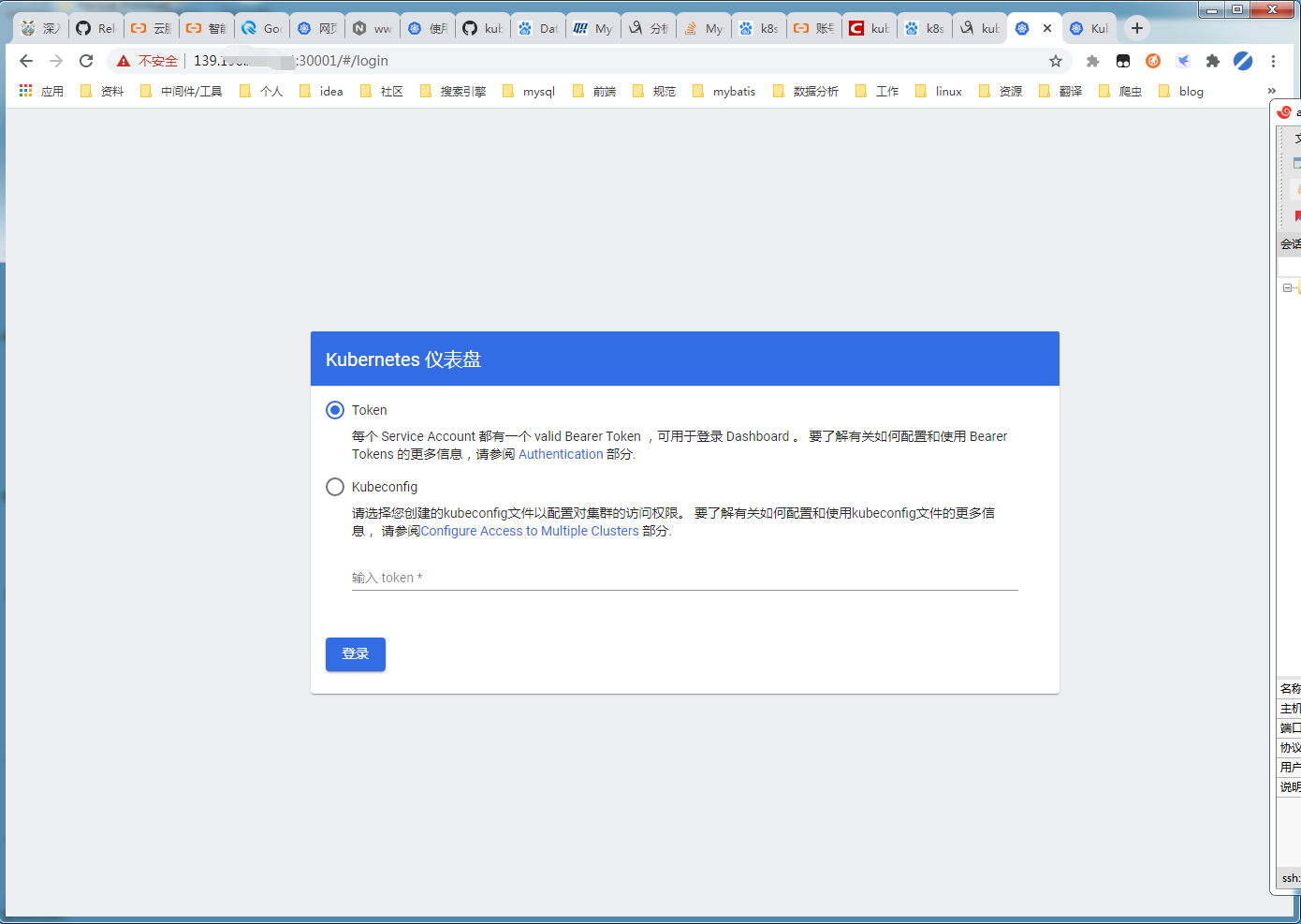Image resolution: width=1301 pixels, height=924 pixels.
Task: Select the Token login option
Action: click(335, 410)
